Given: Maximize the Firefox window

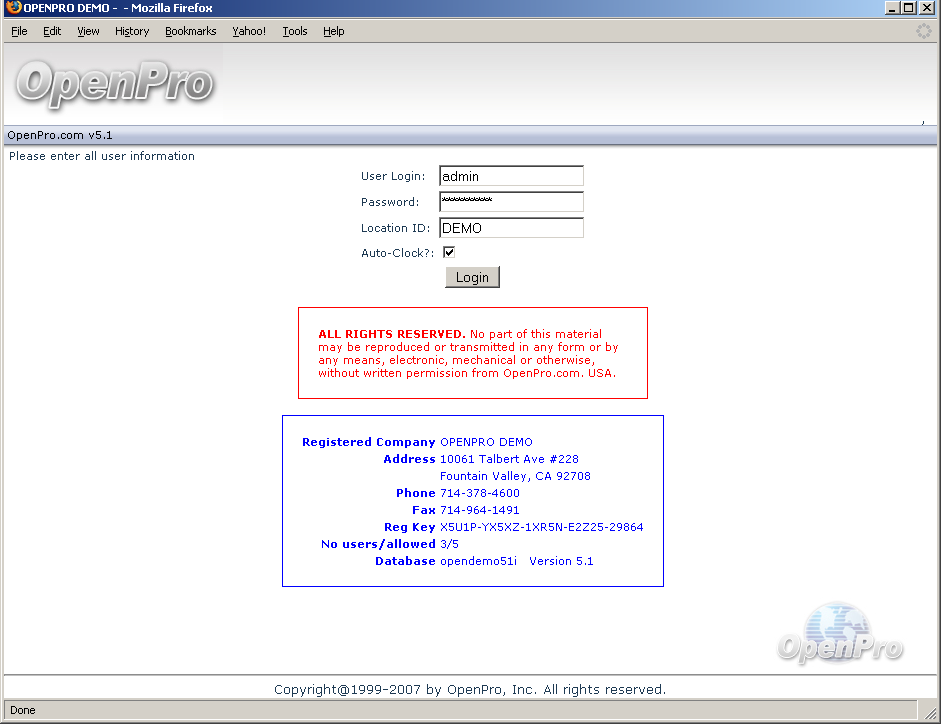Looking at the screenshot, I should (x=908, y=8).
